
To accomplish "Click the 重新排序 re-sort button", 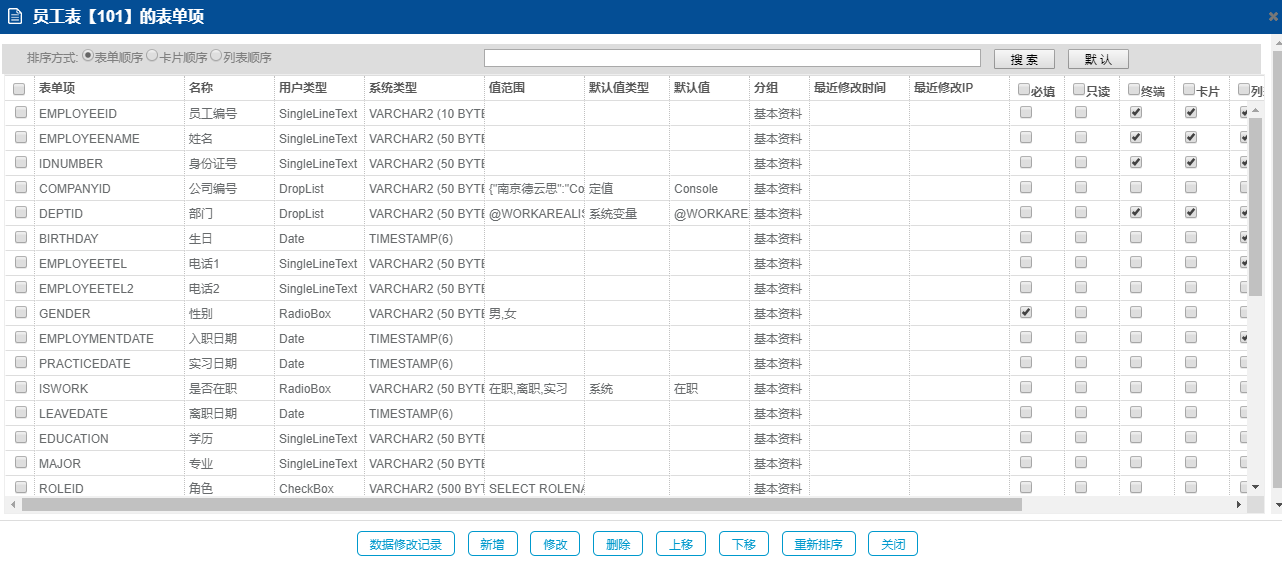I will click(818, 544).
